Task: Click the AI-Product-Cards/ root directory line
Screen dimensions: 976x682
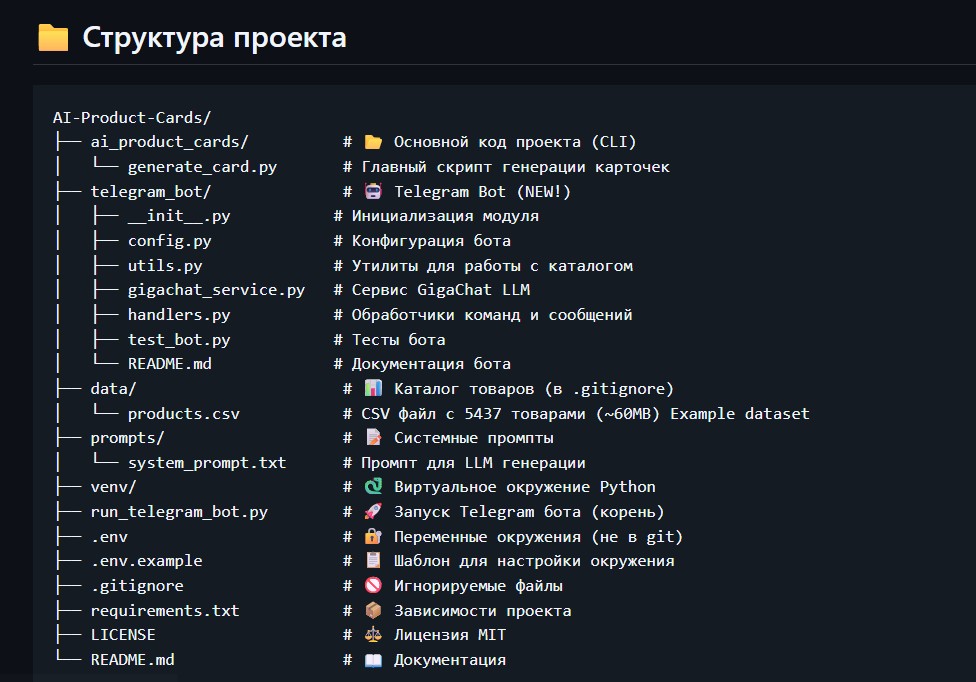Action: tap(131, 117)
